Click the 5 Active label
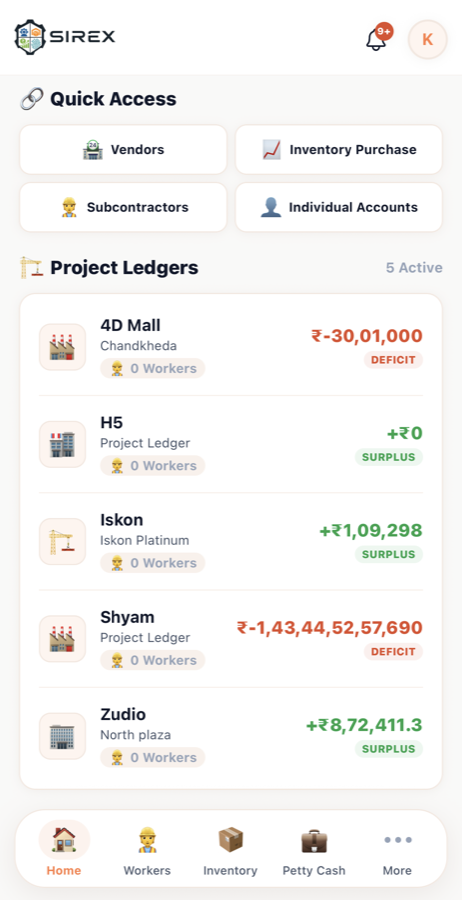Image resolution: width=462 pixels, height=900 pixels. click(414, 268)
